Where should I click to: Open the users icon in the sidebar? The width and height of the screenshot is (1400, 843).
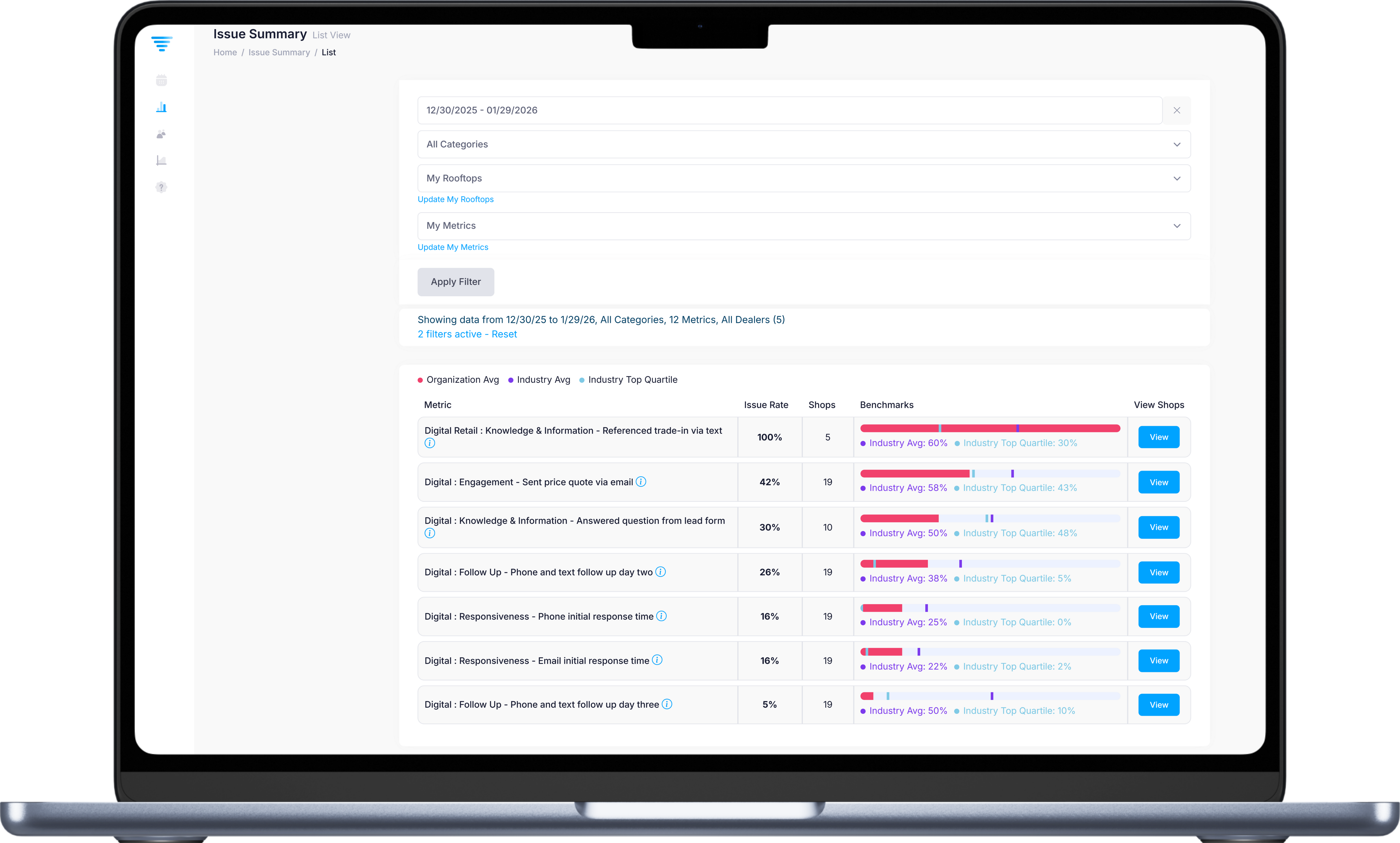(161, 134)
